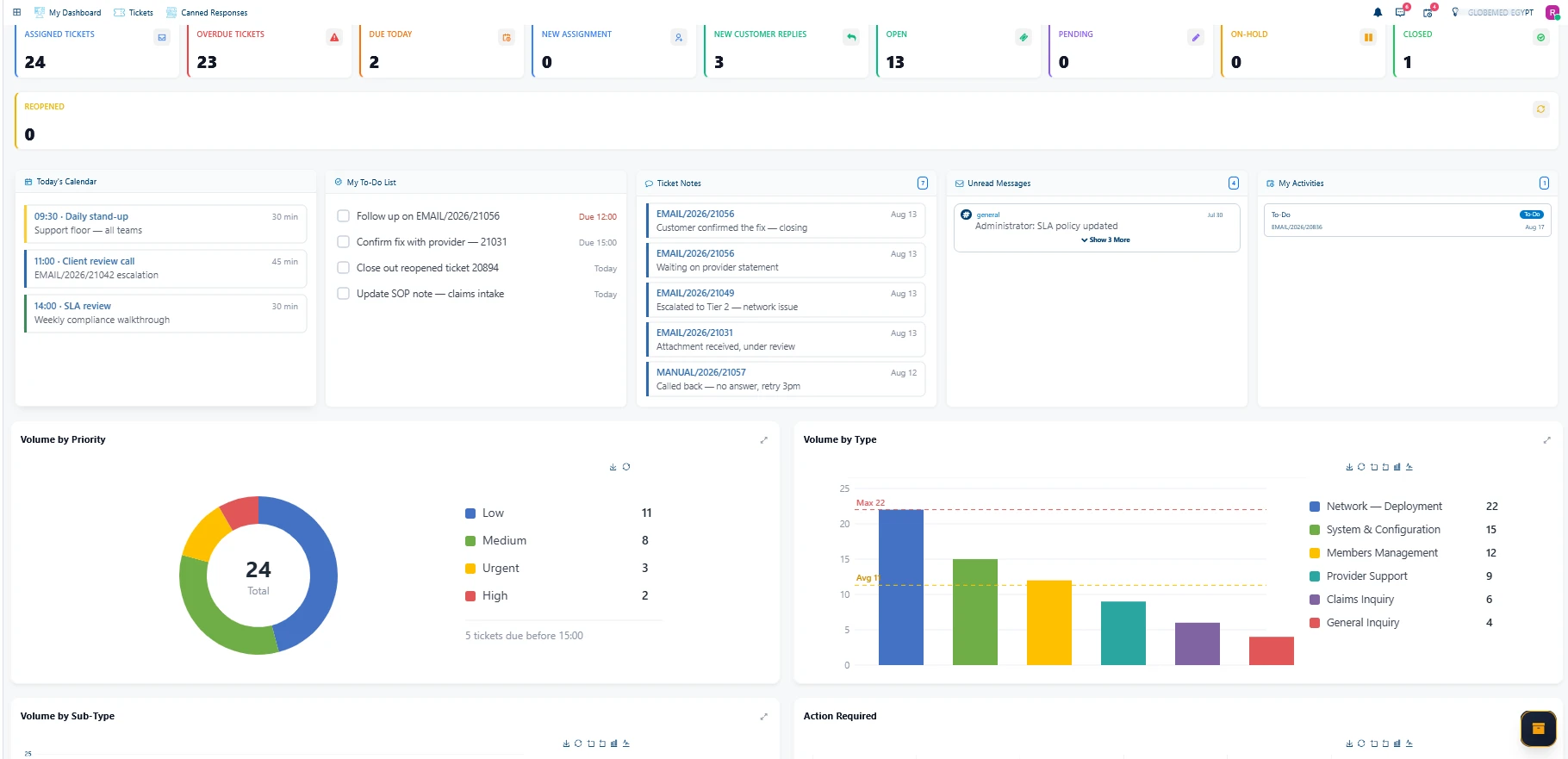Click the blue Network — Deployment bar

pos(901,588)
